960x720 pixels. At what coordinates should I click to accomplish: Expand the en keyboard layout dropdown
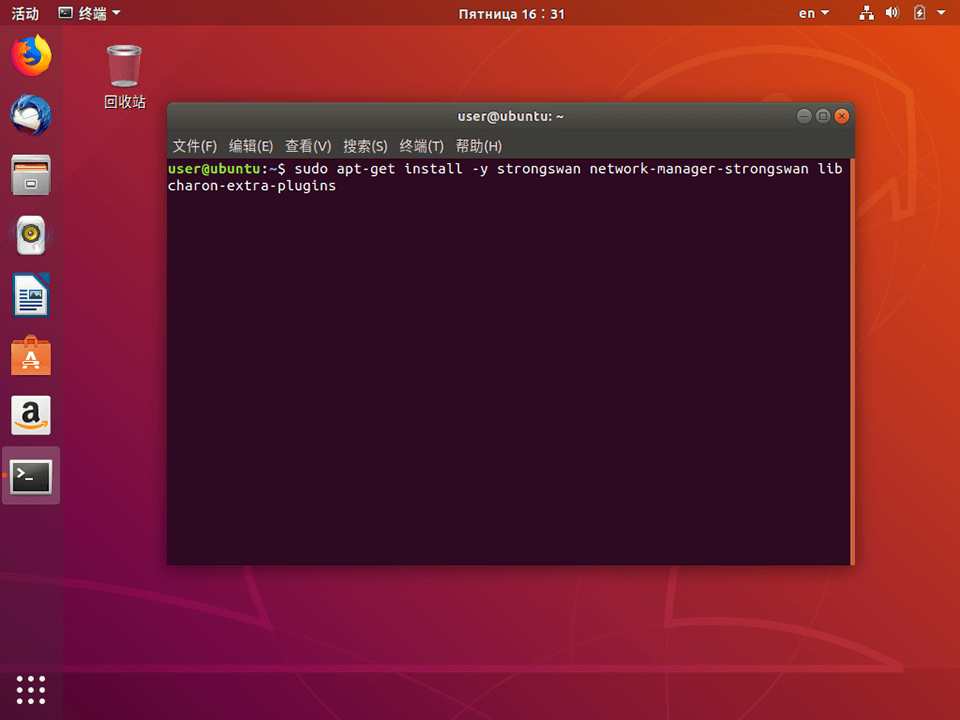pyautogui.click(x=812, y=13)
